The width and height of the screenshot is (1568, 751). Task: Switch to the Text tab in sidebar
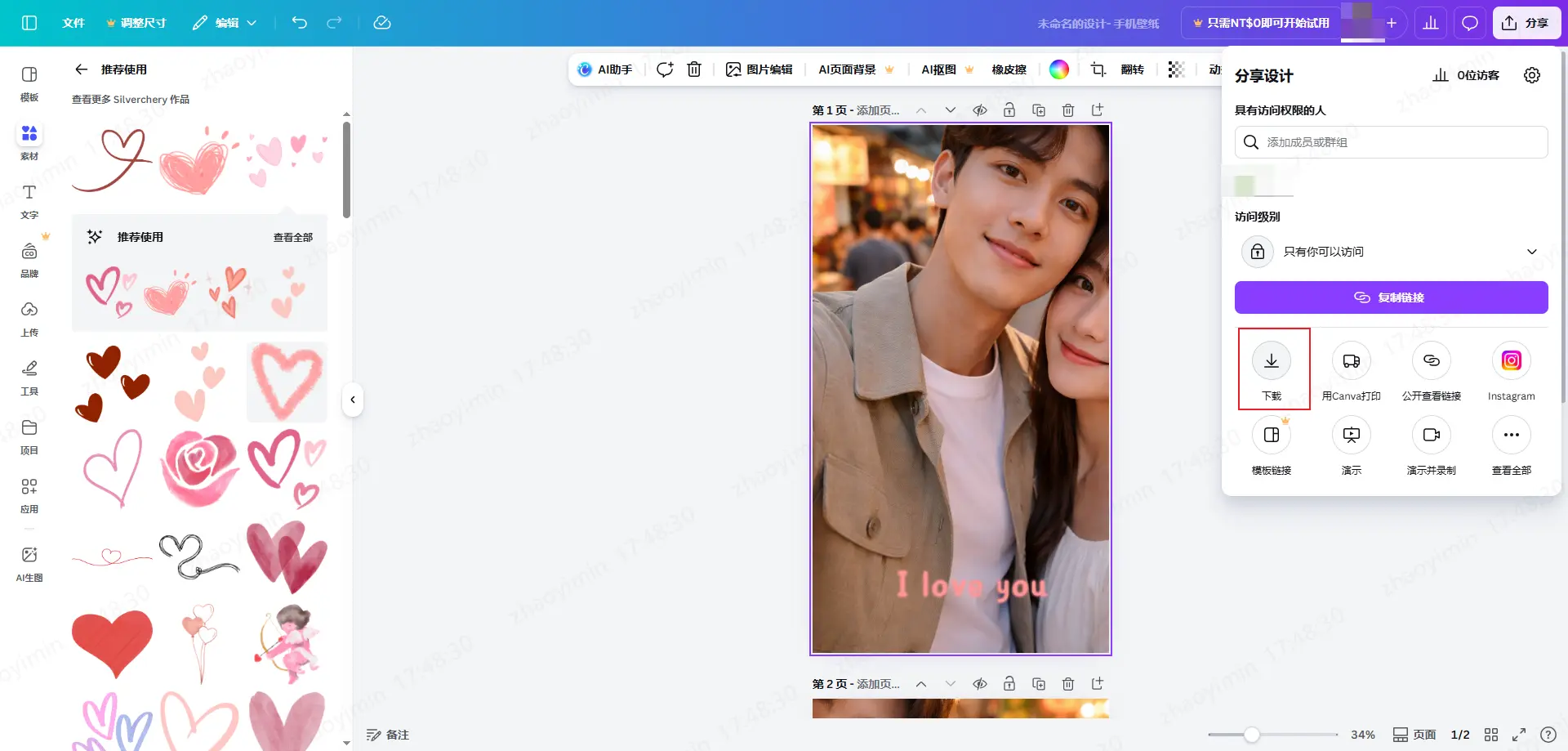29,200
